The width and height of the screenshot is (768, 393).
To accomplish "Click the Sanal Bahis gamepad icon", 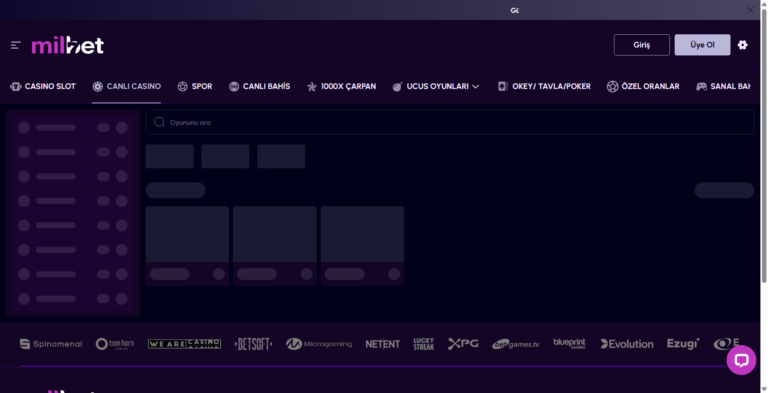I will tap(701, 87).
